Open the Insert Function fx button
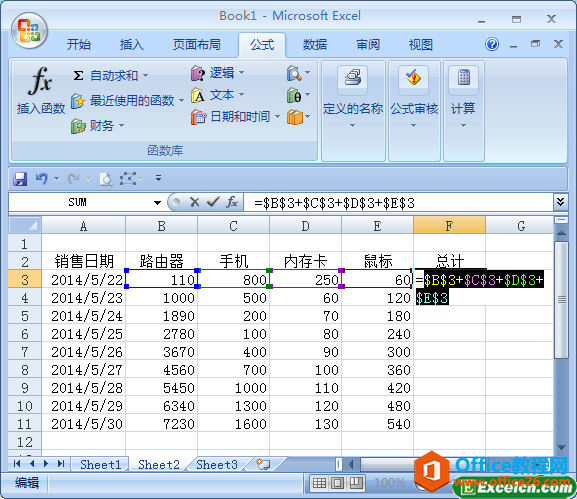 pos(40,91)
